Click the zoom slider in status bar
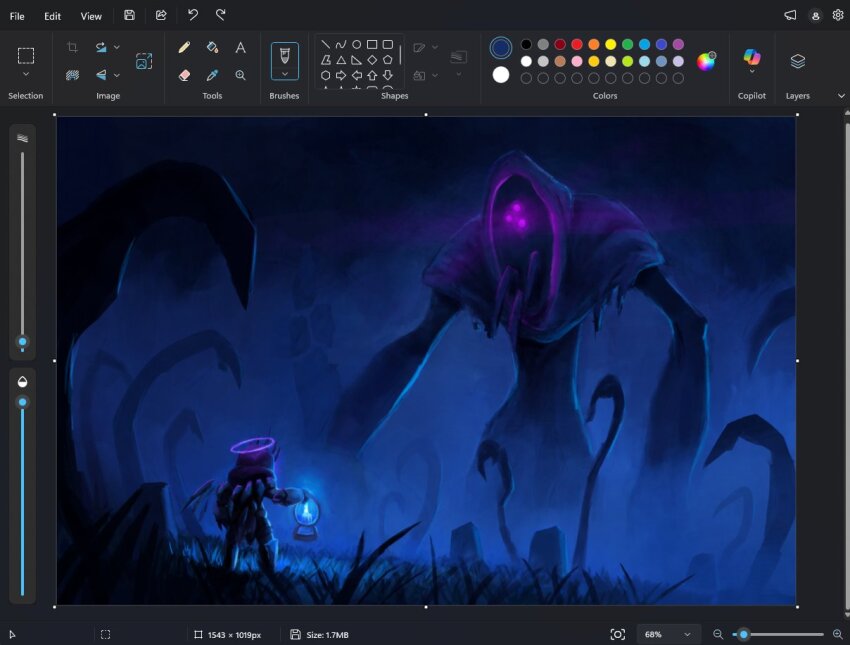The width and height of the screenshot is (850, 645). [x=777, y=634]
